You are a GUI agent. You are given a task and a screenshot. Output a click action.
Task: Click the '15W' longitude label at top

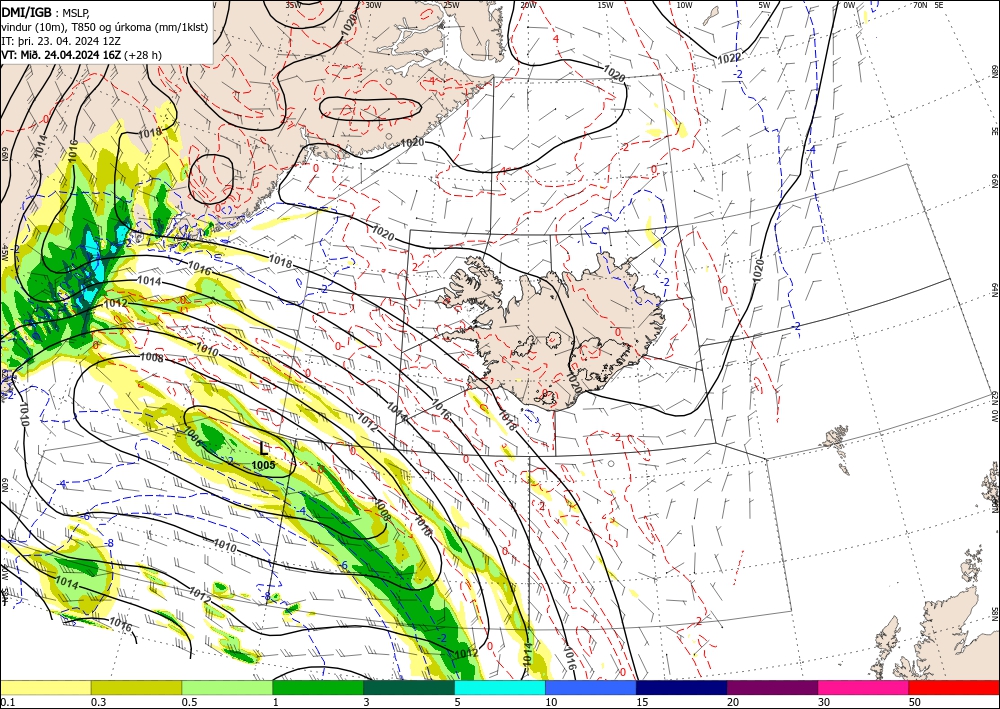(605, 5)
